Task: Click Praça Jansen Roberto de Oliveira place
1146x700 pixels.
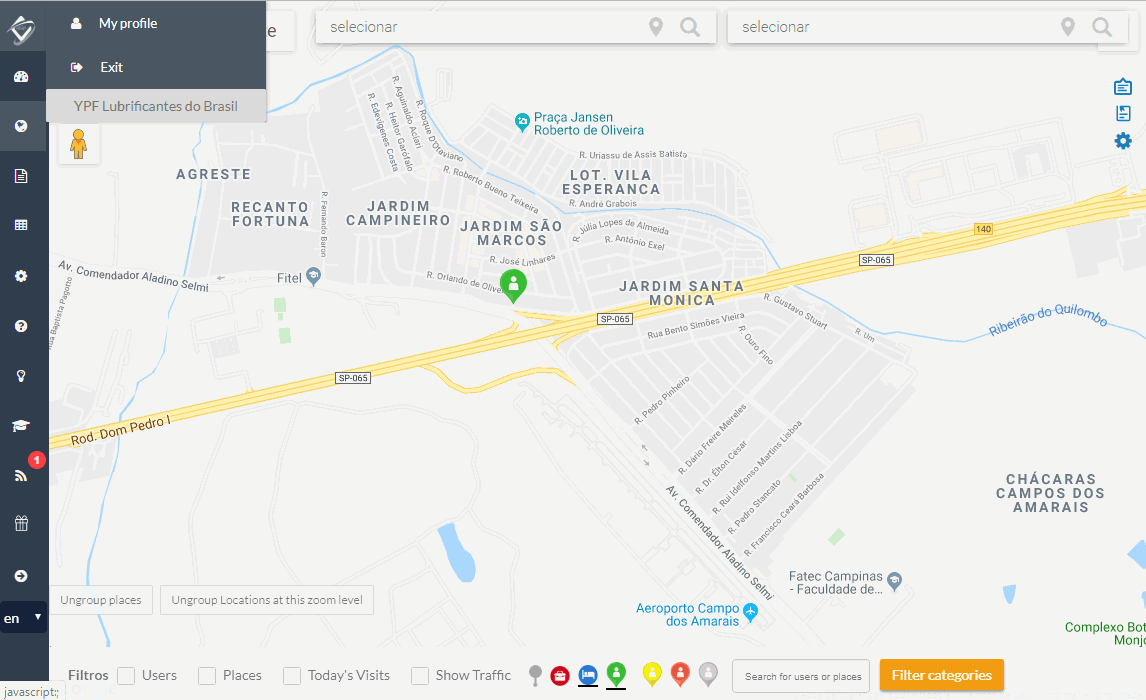Action: pyautogui.click(x=522, y=122)
